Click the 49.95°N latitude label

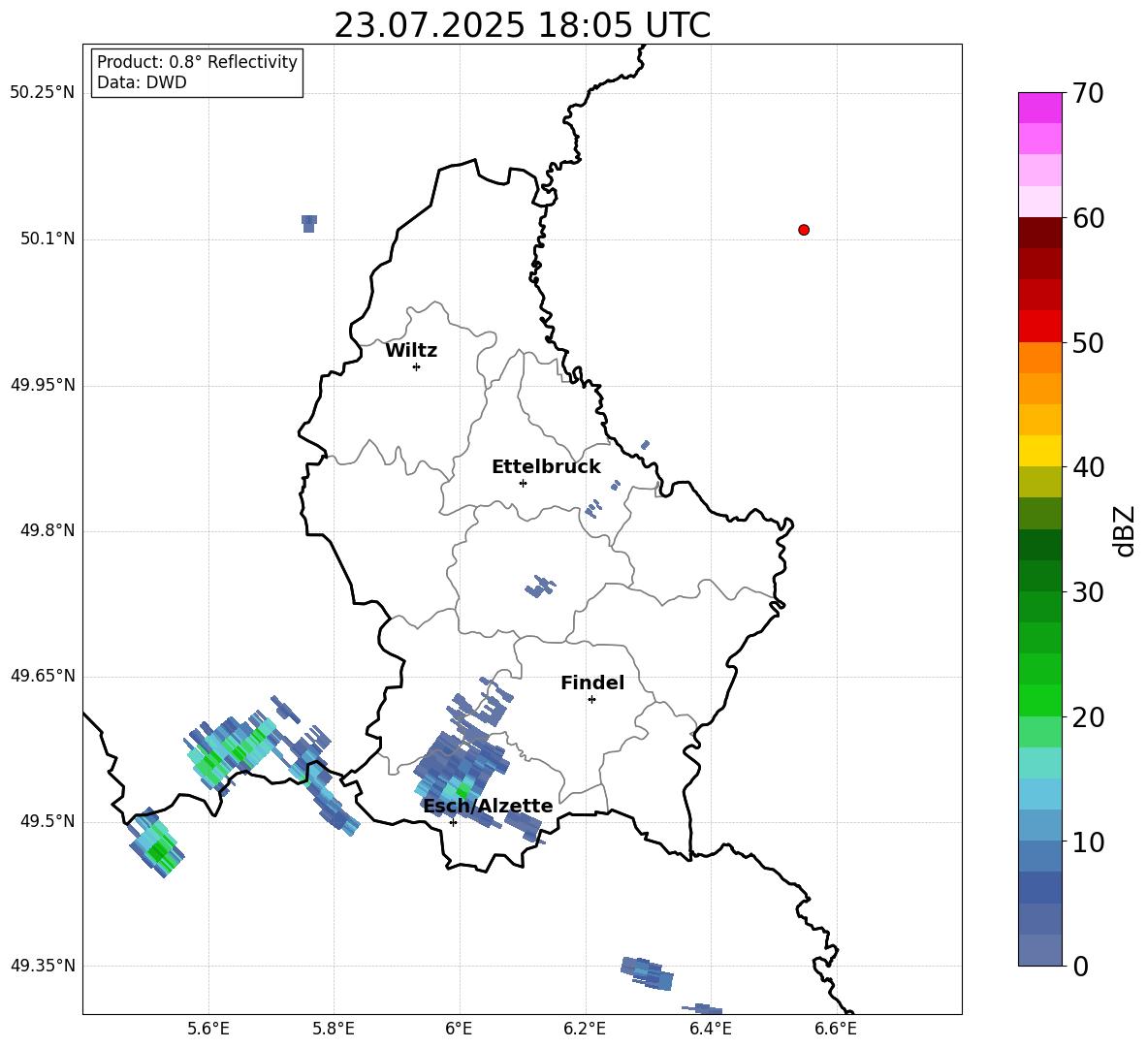[x=43, y=385]
